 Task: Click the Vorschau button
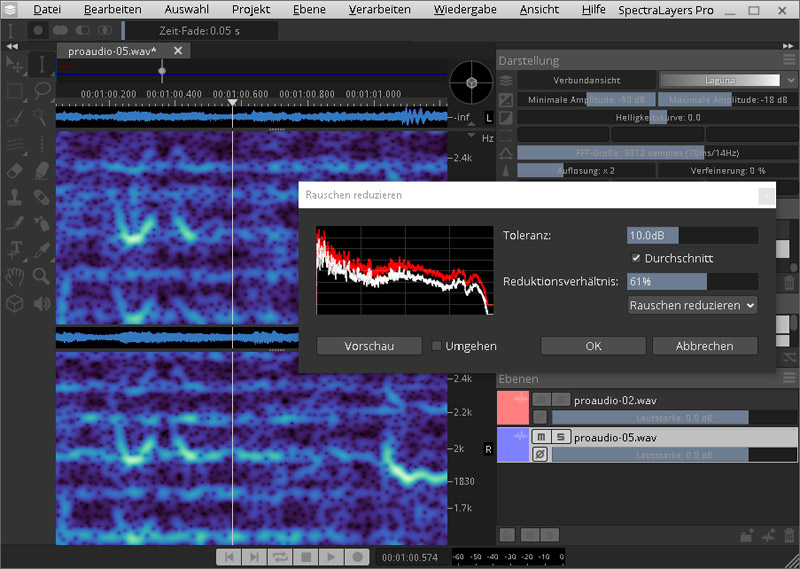point(369,346)
